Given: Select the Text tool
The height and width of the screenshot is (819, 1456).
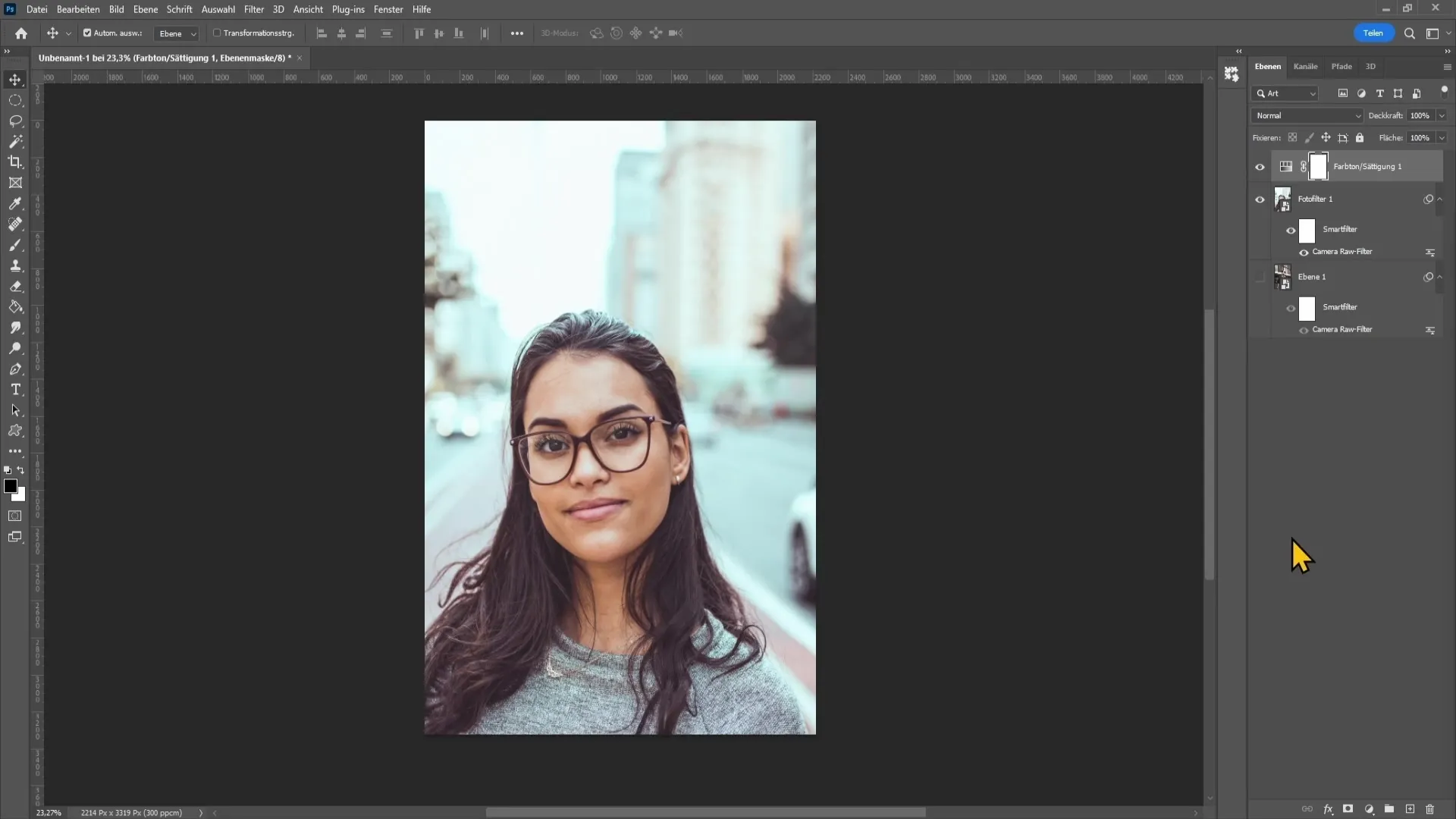Looking at the screenshot, I should coord(15,389).
